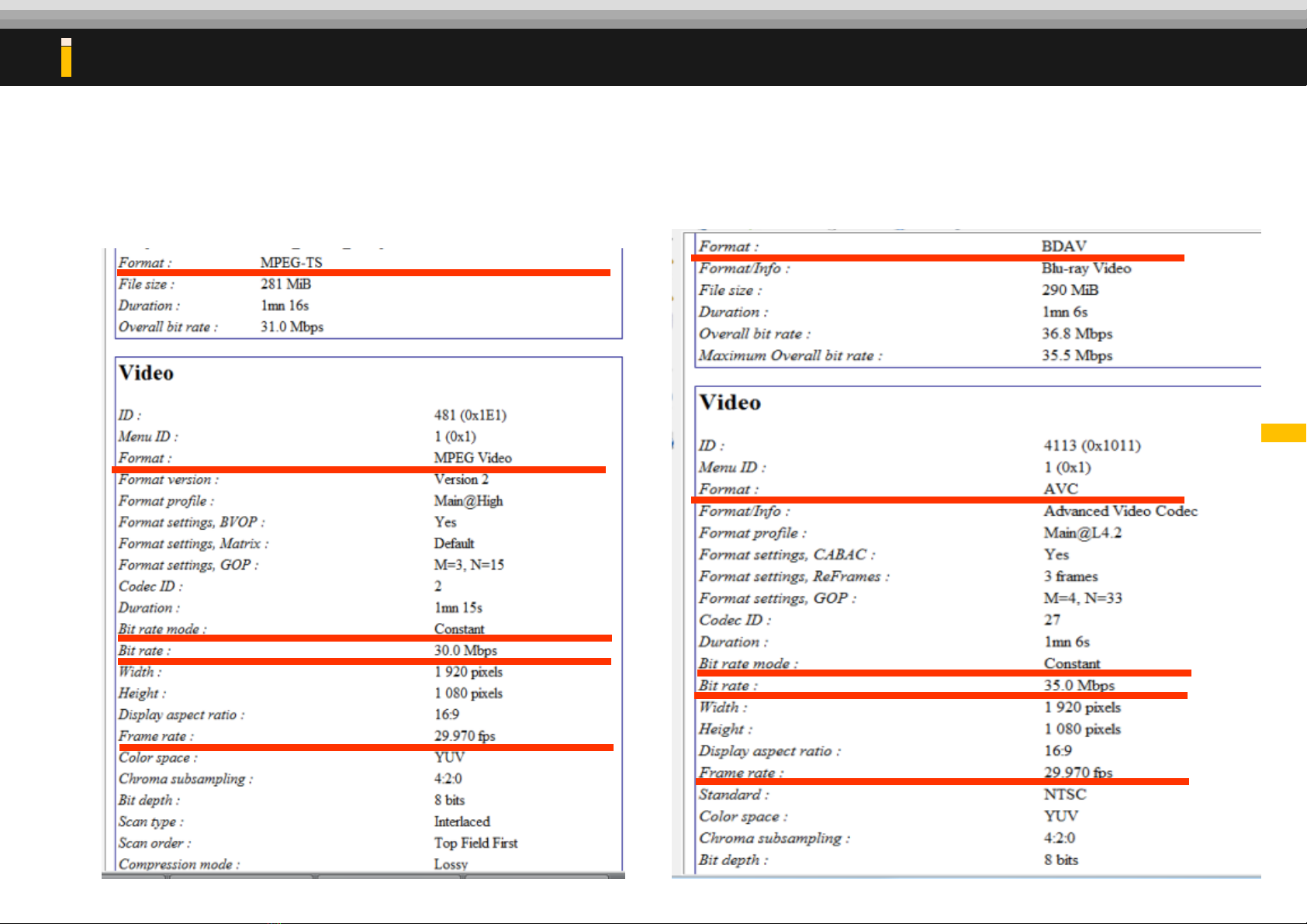Image resolution: width=1307 pixels, height=924 pixels.
Task: Click the right panel Video heading
Action: click(730, 403)
